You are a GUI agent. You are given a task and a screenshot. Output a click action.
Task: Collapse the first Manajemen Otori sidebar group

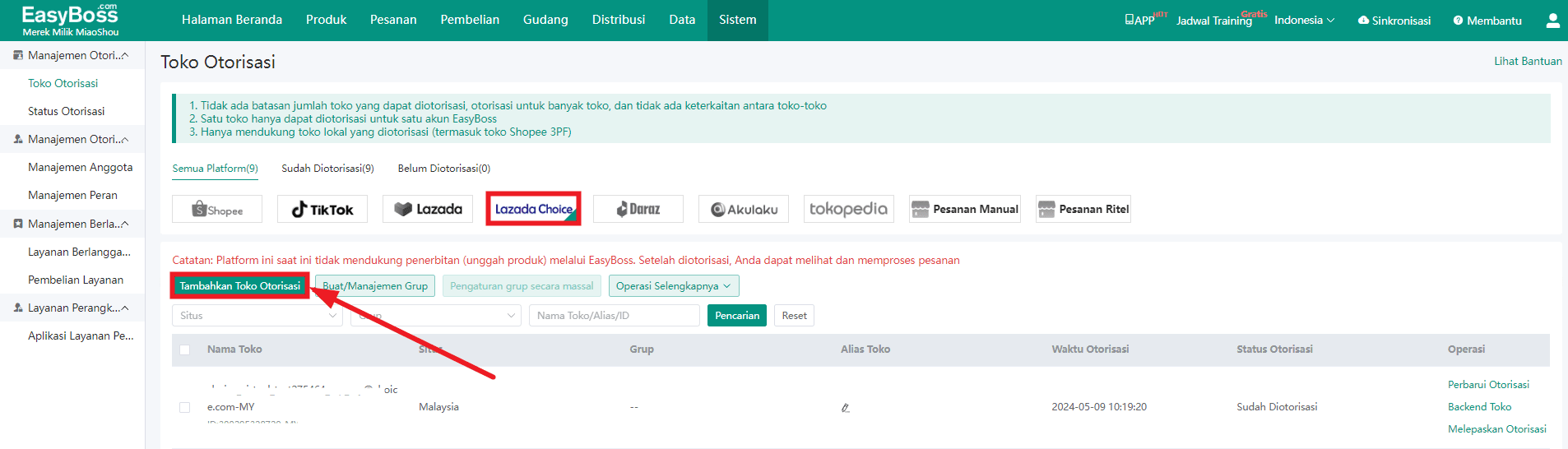pos(125,55)
